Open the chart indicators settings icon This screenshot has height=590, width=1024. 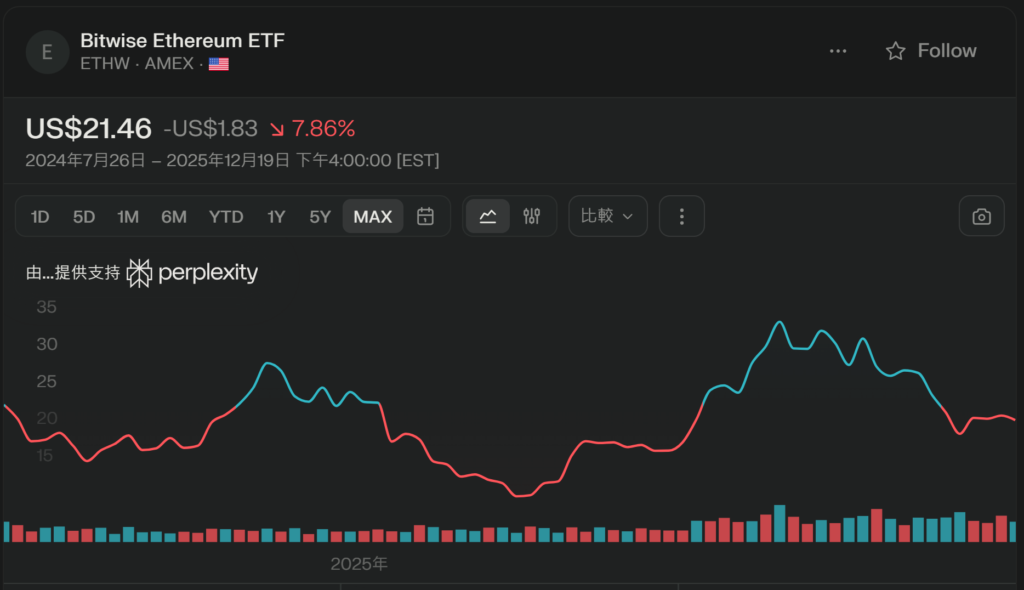(x=532, y=216)
